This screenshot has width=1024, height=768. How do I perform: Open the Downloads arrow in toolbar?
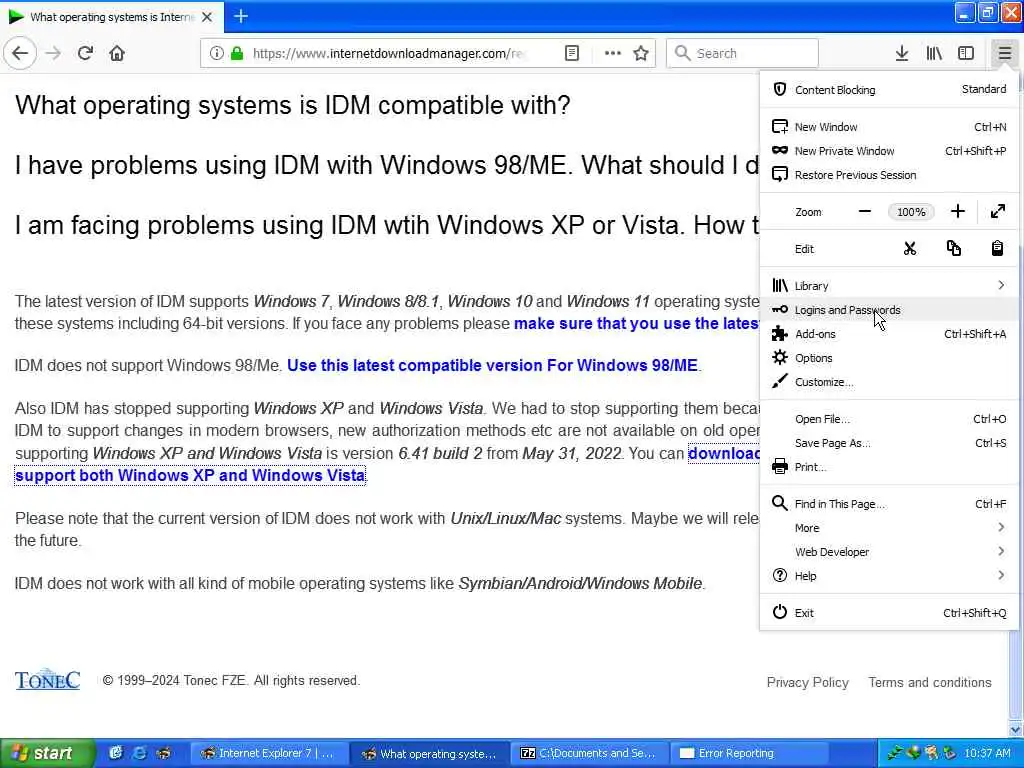coord(902,53)
